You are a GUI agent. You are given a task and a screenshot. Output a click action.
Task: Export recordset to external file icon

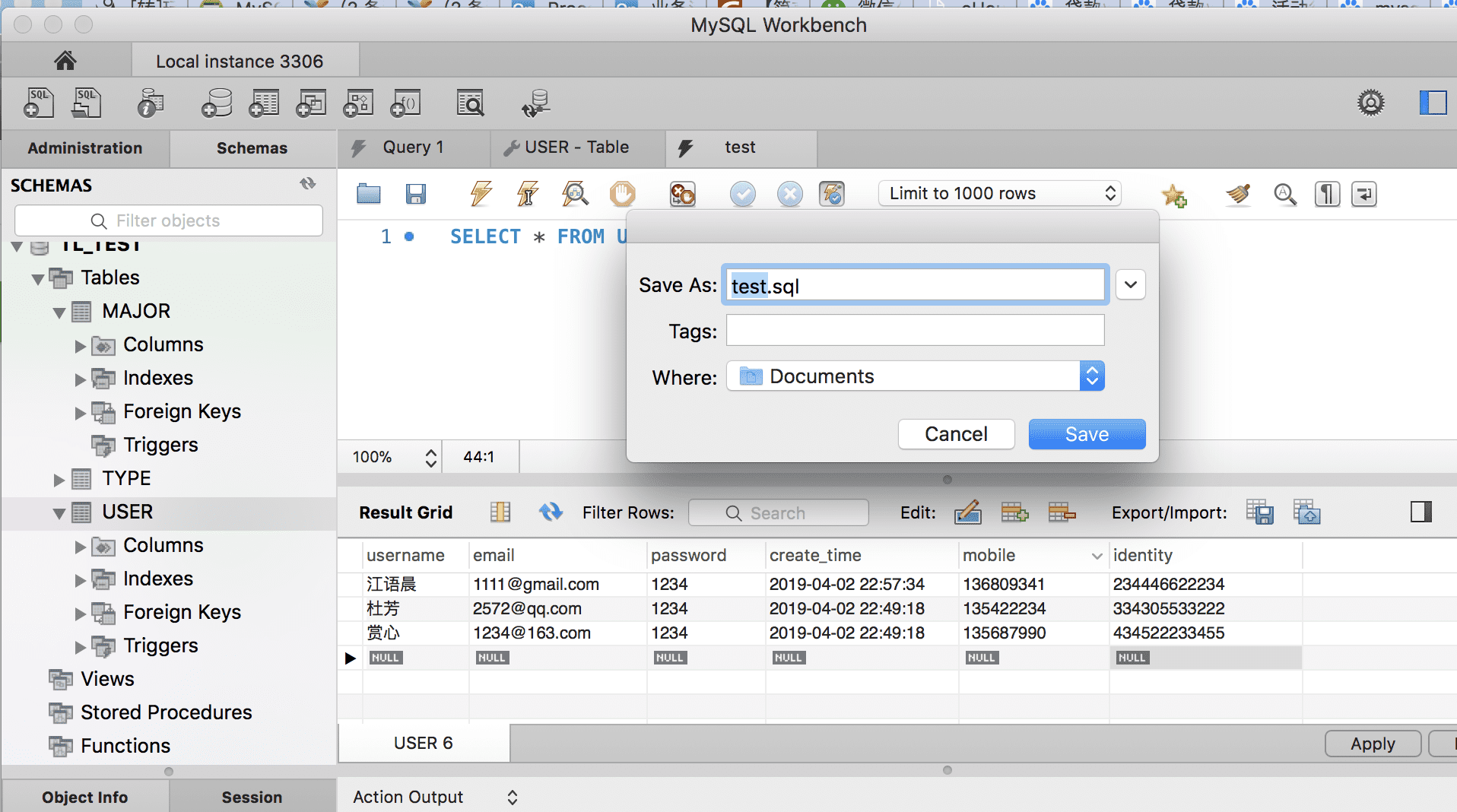tap(1259, 512)
